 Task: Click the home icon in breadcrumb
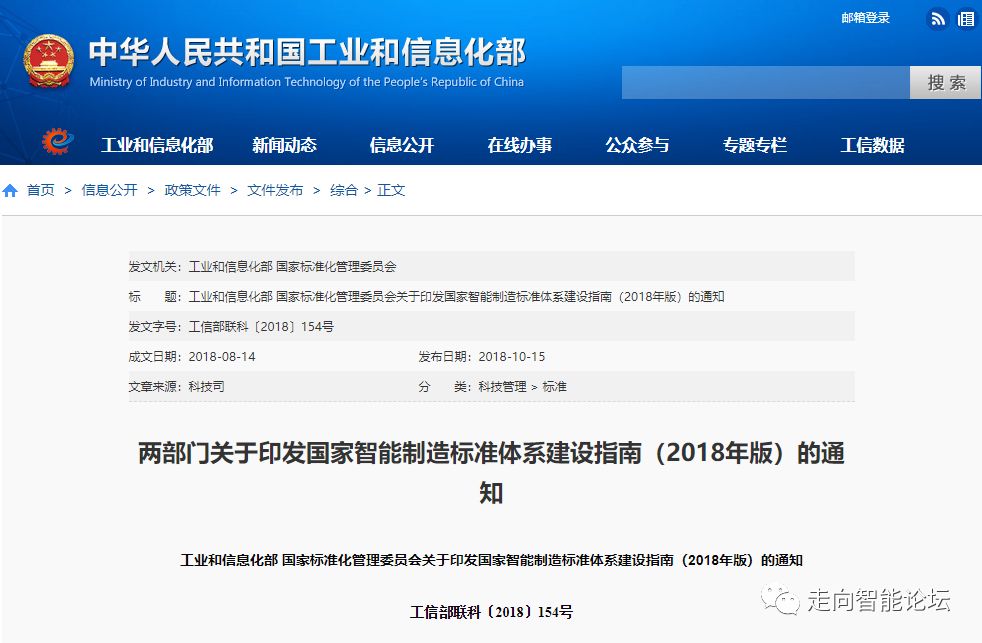(x=10, y=190)
